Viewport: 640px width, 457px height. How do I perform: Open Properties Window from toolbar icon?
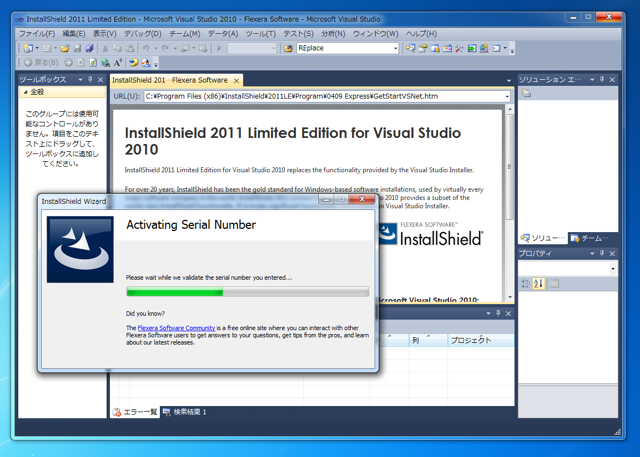(423, 49)
